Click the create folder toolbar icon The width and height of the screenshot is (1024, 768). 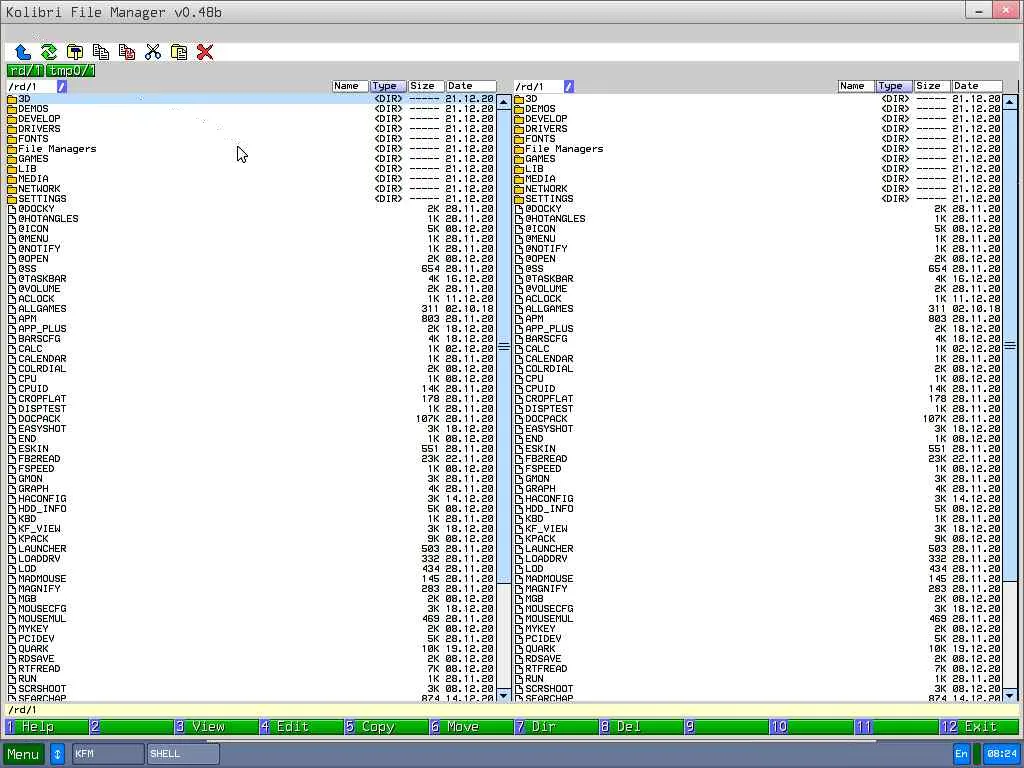75,52
